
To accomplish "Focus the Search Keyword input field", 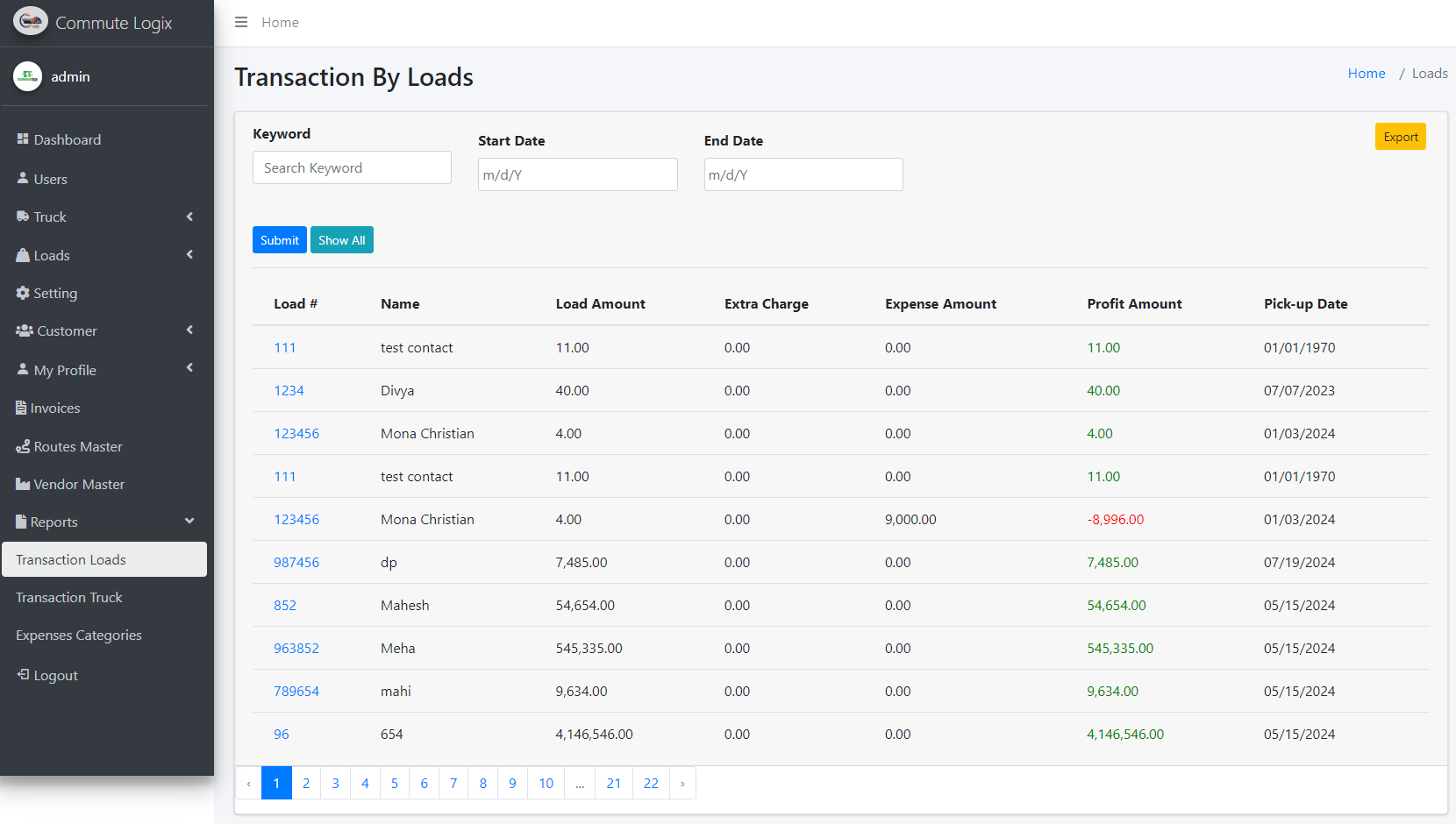I will tap(352, 167).
